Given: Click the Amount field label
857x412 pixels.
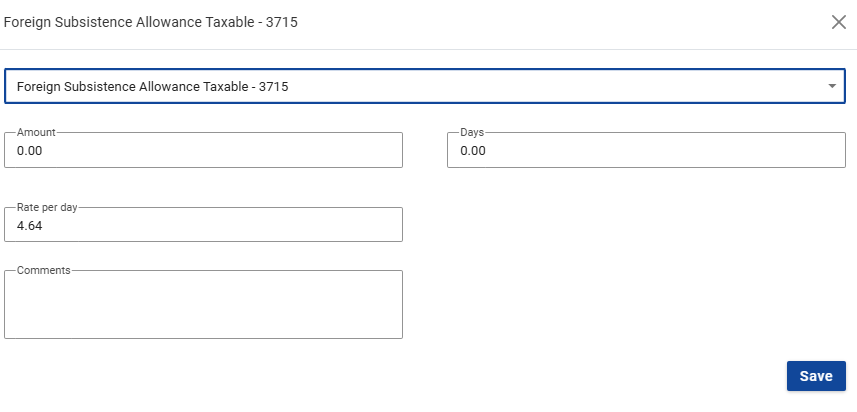Looking at the screenshot, I should [x=36, y=132].
